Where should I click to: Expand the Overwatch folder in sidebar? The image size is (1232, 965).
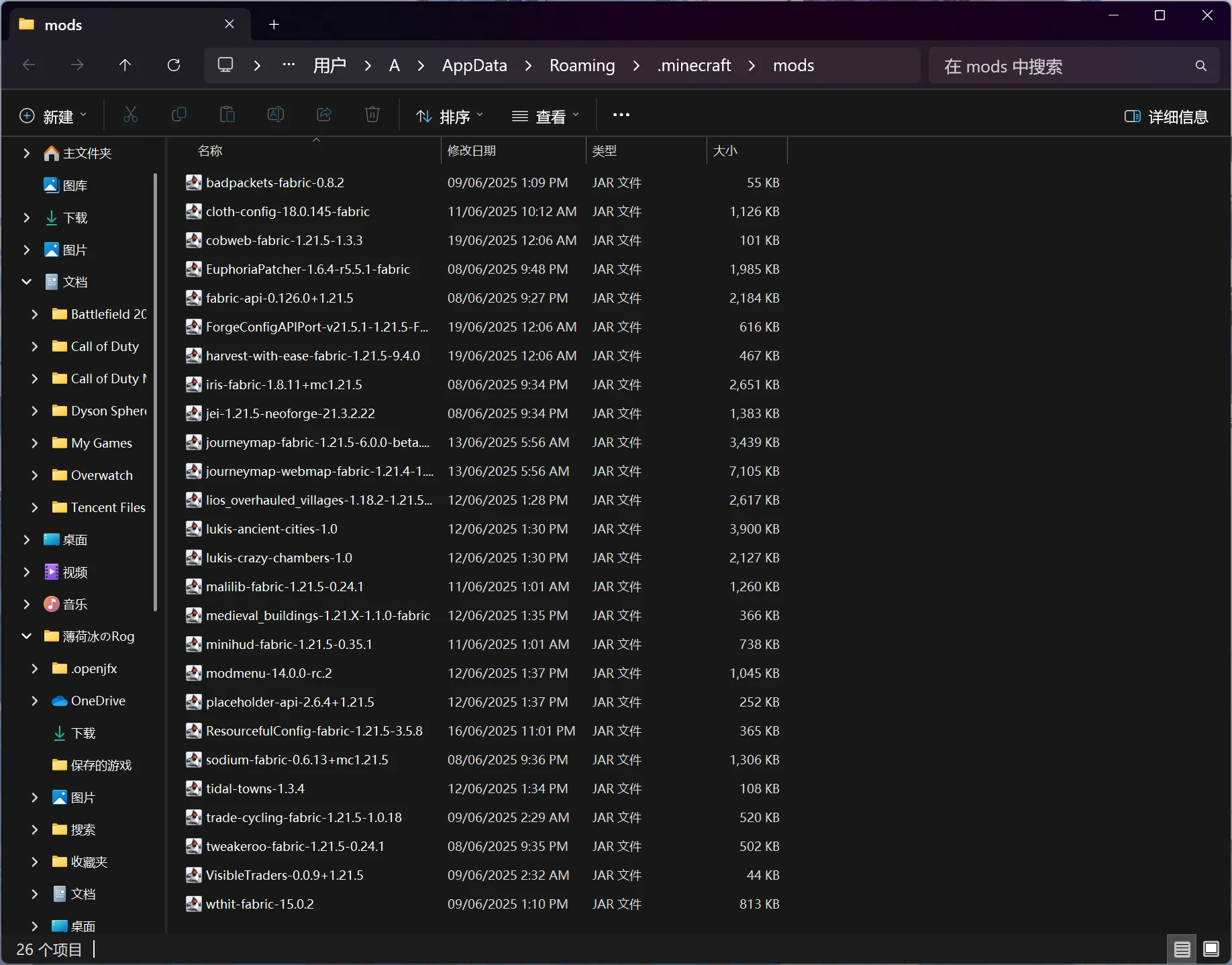tap(35, 475)
